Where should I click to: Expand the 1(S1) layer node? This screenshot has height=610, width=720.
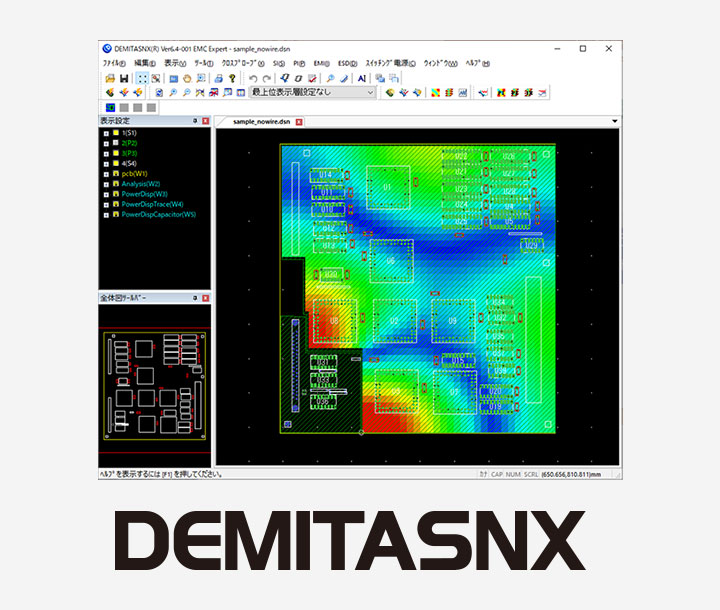[x=106, y=134]
